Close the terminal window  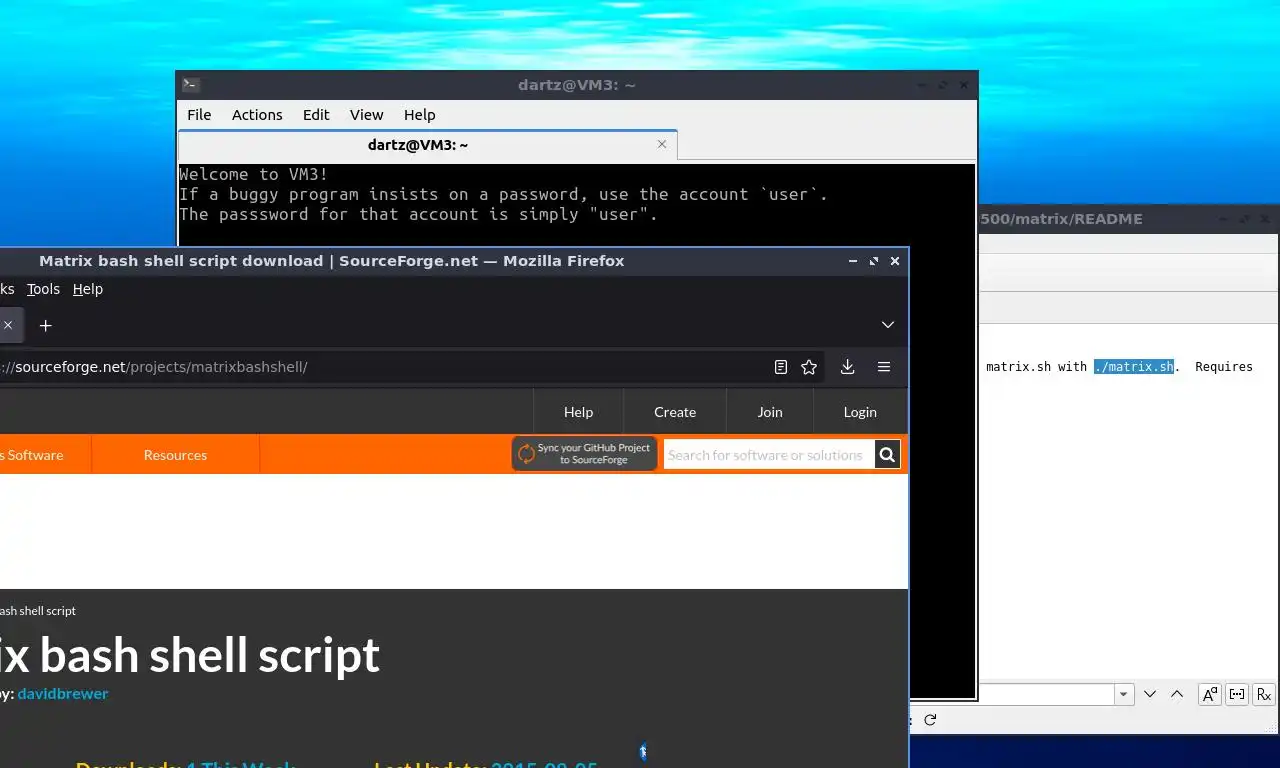pos(964,85)
